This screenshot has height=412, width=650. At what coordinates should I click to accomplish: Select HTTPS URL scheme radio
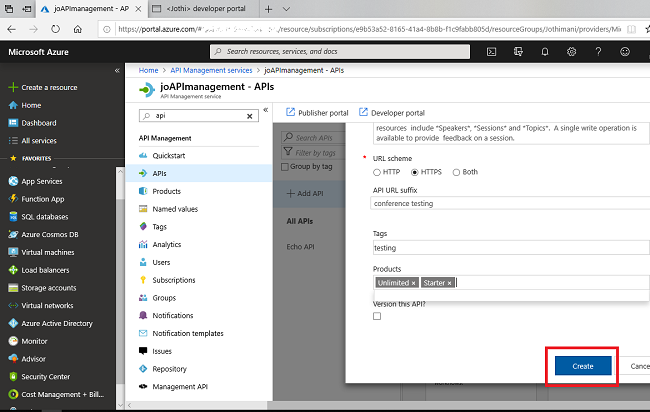click(x=415, y=172)
